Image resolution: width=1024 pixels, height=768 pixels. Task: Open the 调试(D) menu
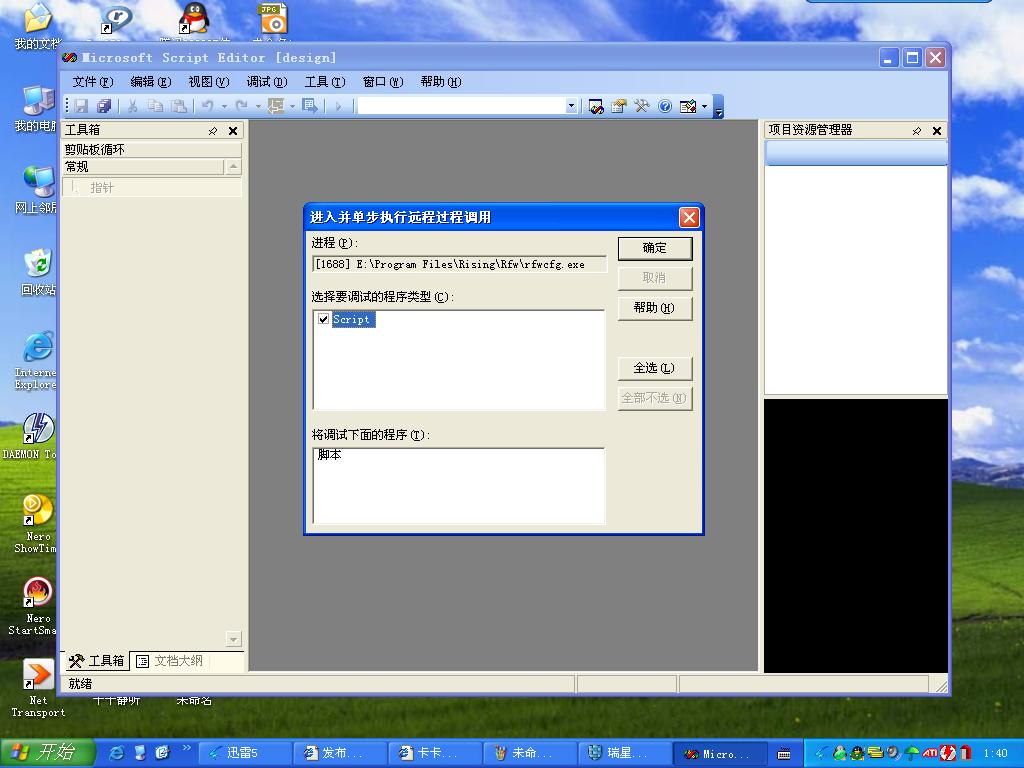coord(267,82)
